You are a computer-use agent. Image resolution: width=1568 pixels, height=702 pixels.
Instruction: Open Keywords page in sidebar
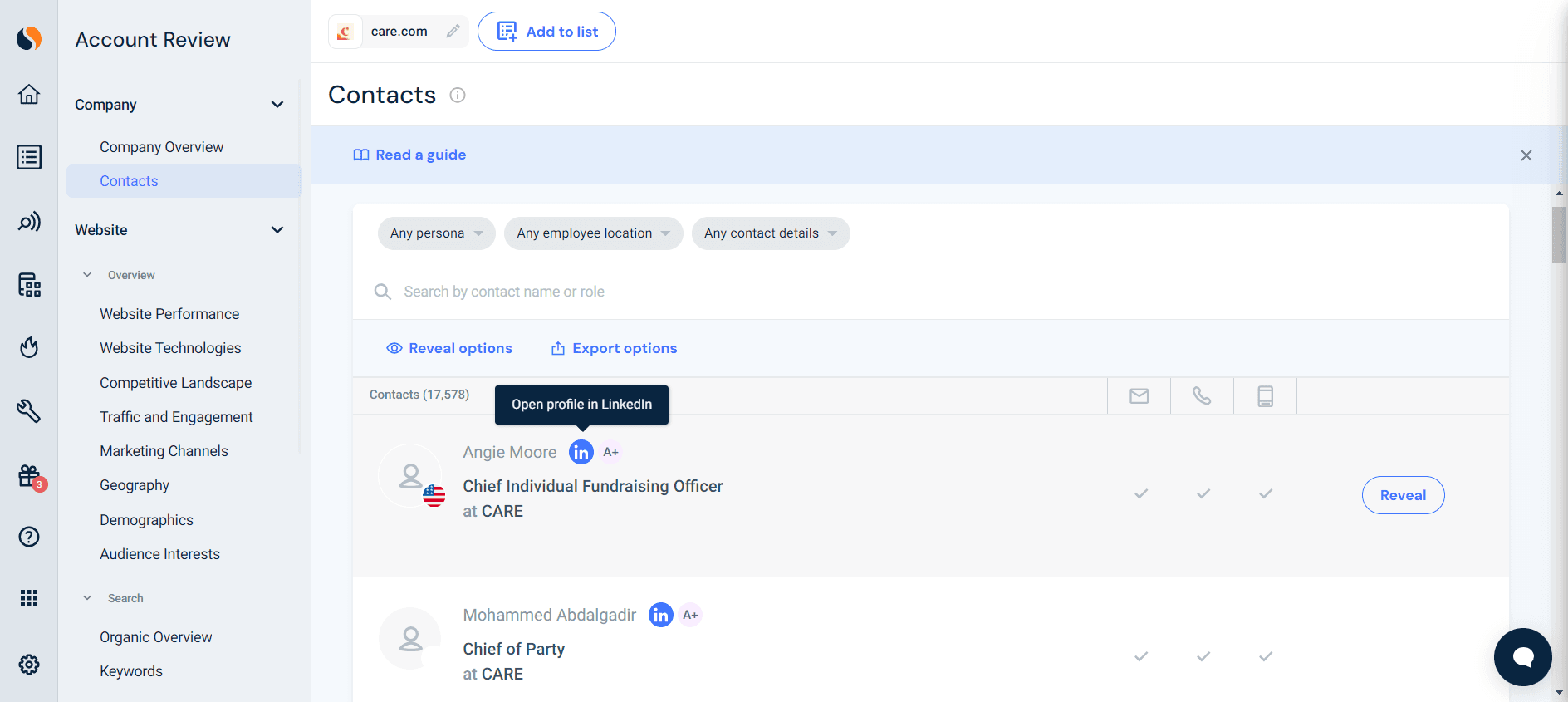click(x=131, y=671)
